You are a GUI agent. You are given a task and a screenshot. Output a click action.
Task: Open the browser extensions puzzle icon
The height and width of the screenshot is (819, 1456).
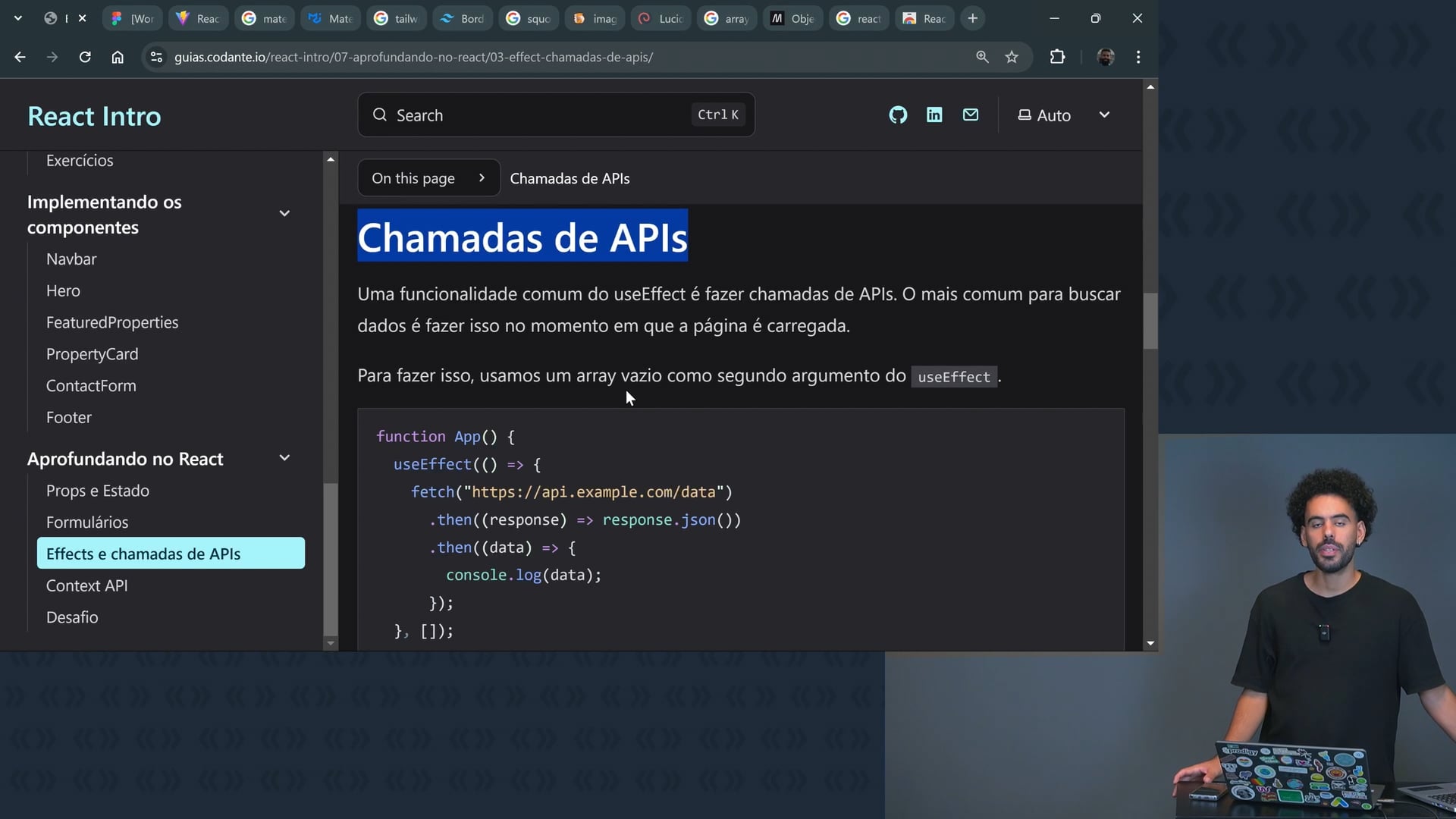(1057, 57)
